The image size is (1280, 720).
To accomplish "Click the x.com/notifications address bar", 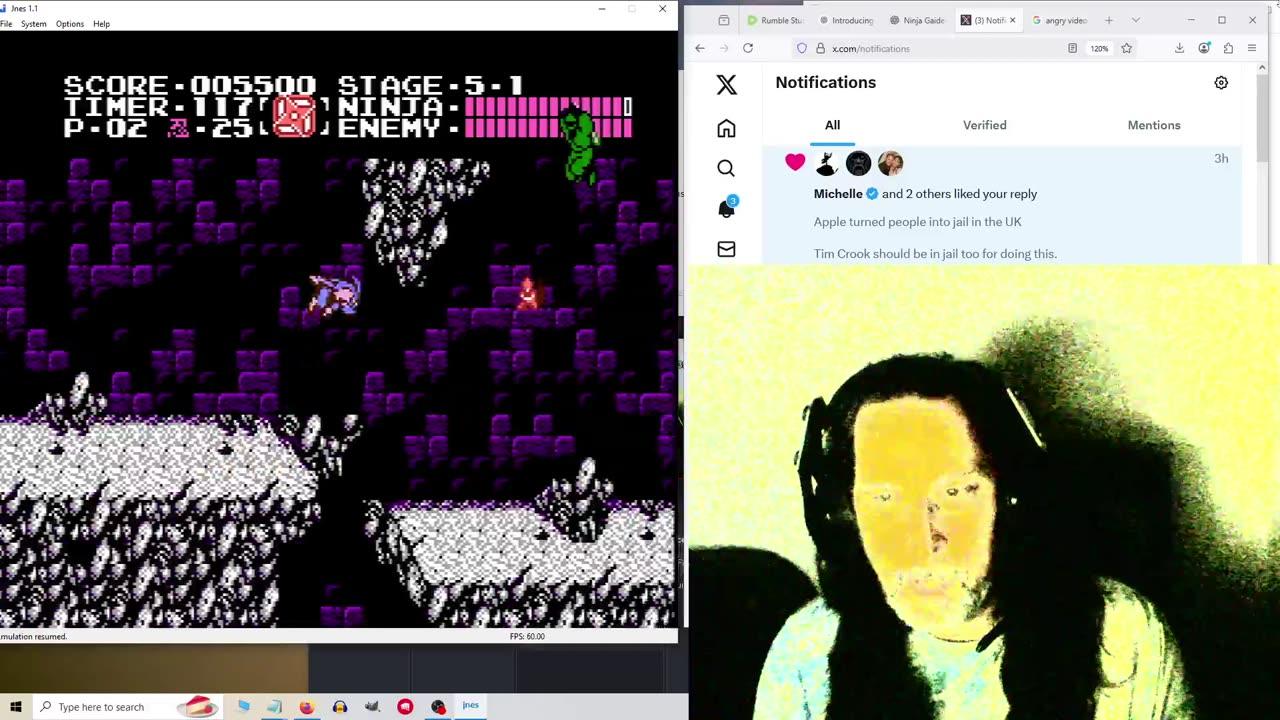I will pyautogui.click(x=940, y=48).
